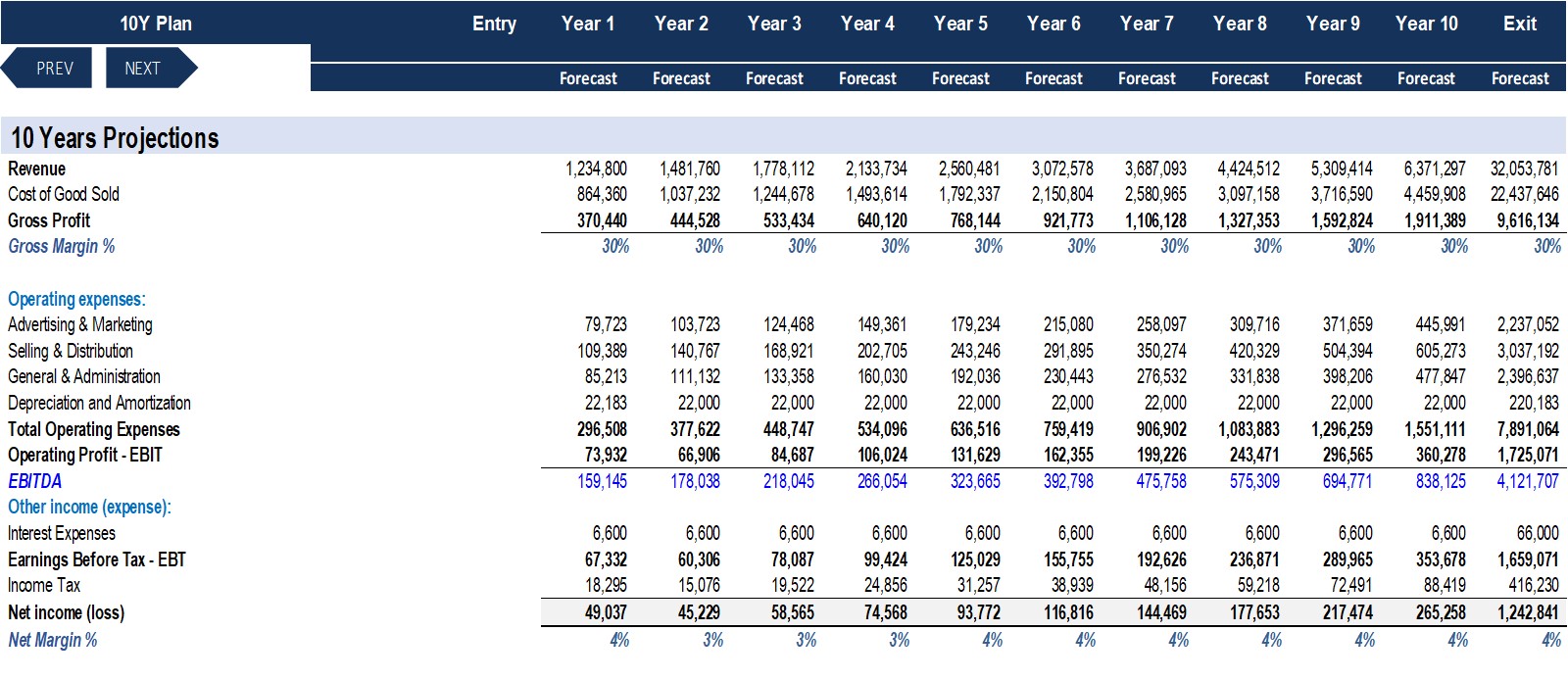Select the Year 1 column header
This screenshot has width=1568, height=680.
(588, 24)
